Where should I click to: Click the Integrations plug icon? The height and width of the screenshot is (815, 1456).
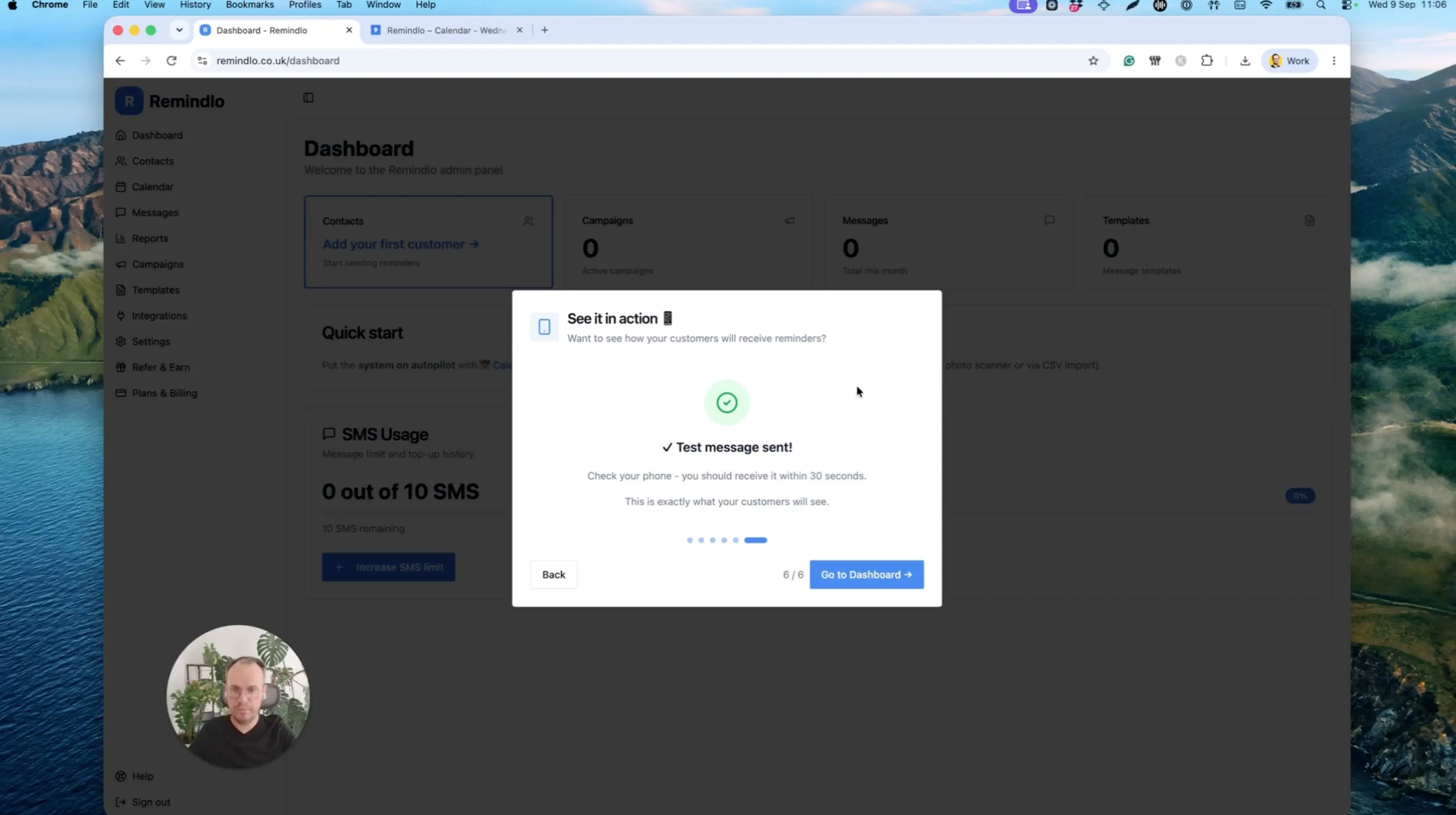[x=121, y=315]
